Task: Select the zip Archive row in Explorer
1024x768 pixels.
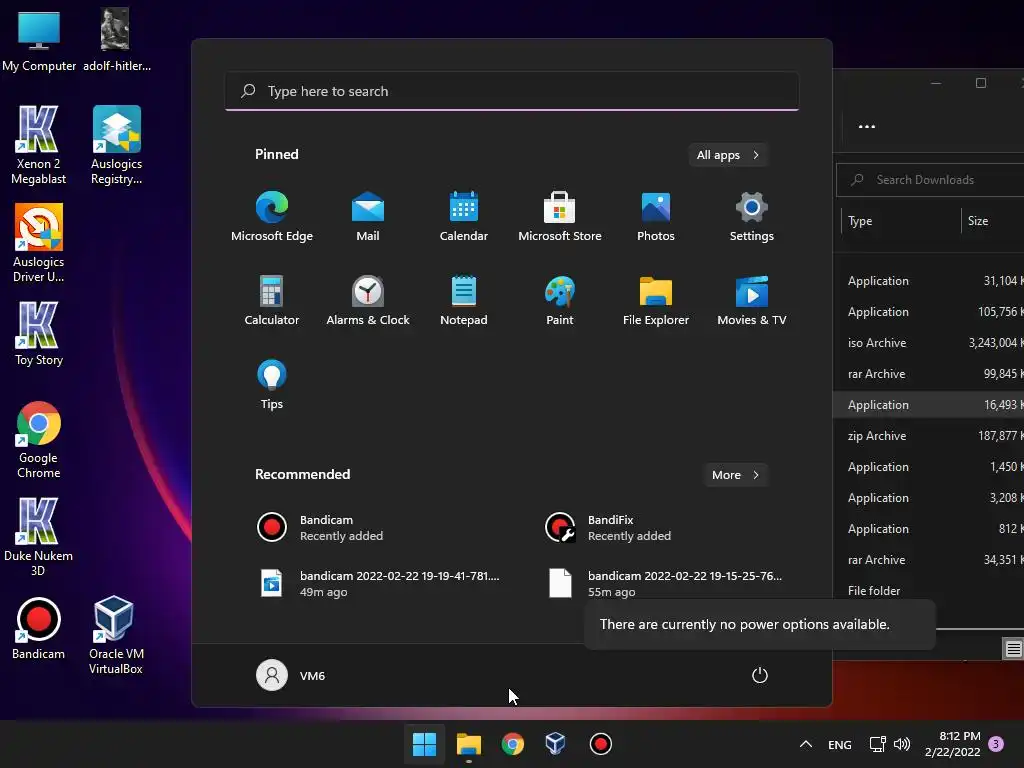Action: click(x=929, y=436)
